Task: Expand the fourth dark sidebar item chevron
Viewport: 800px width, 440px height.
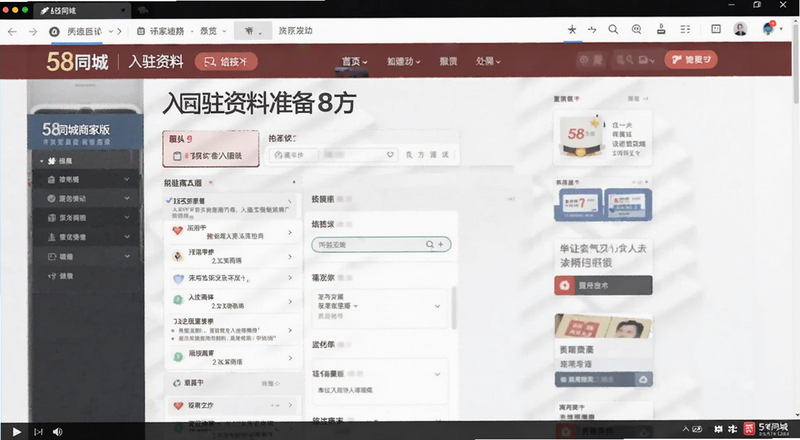Action: tap(127, 237)
